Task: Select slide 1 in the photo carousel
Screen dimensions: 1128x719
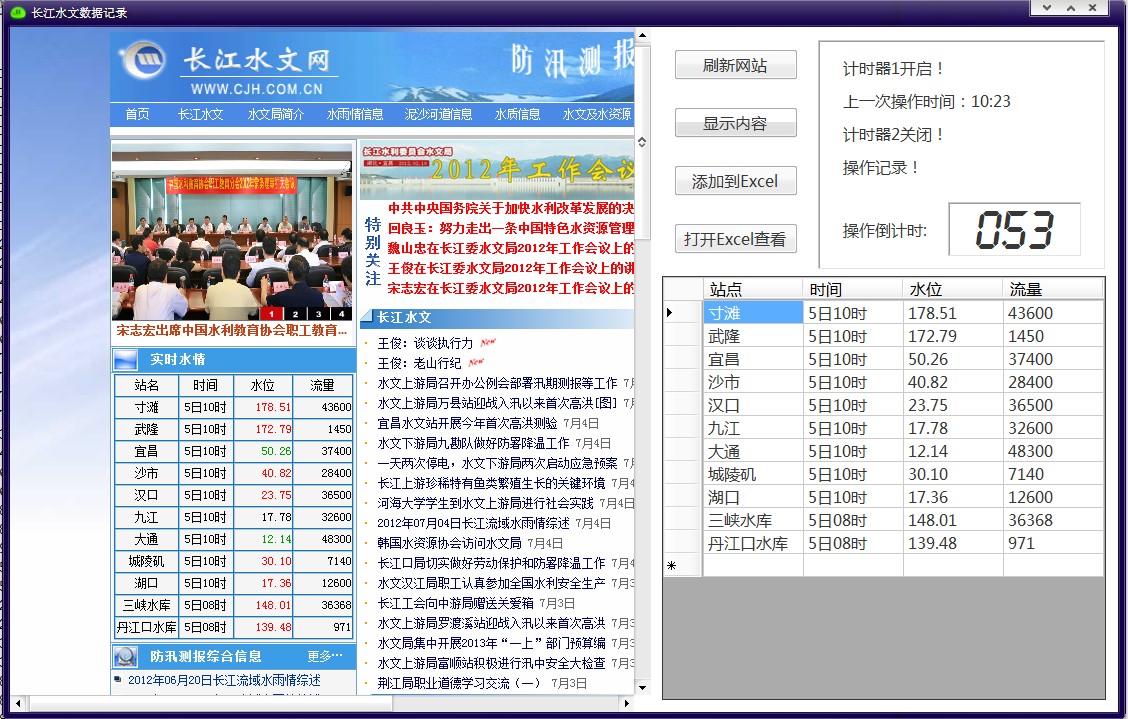Action: coord(271,313)
